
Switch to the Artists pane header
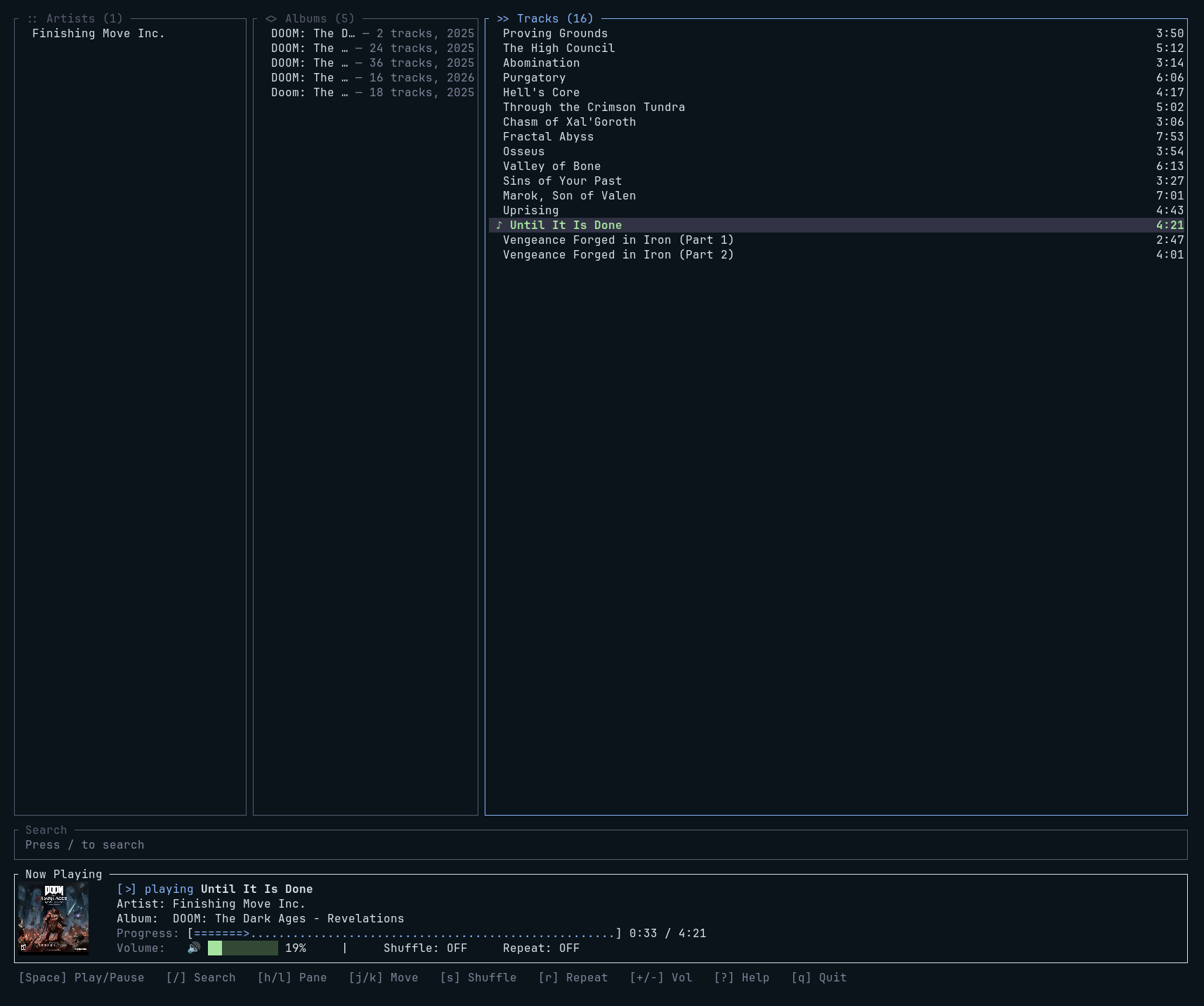[74, 19]
